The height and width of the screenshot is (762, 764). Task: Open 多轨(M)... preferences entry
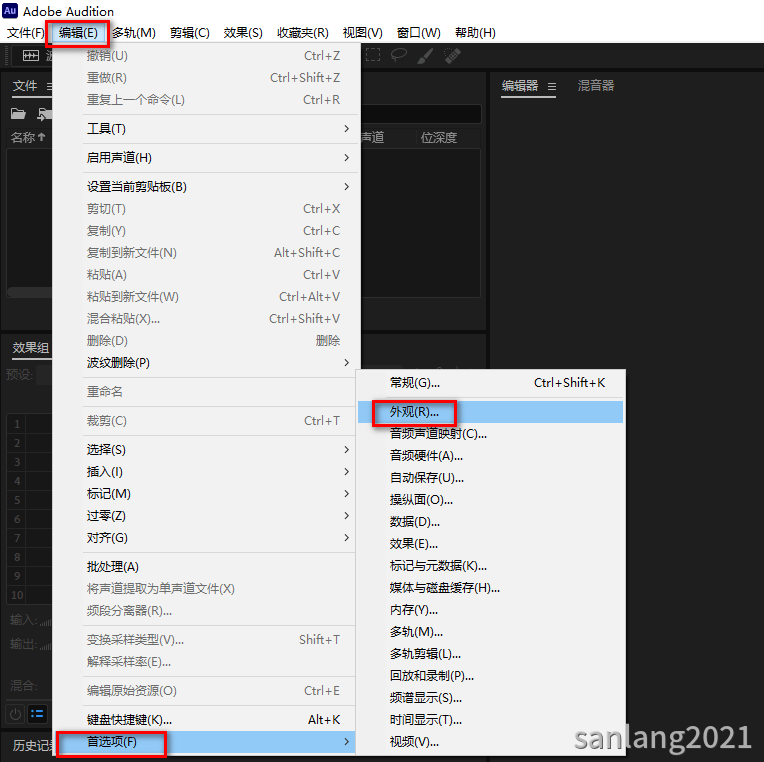490,632
